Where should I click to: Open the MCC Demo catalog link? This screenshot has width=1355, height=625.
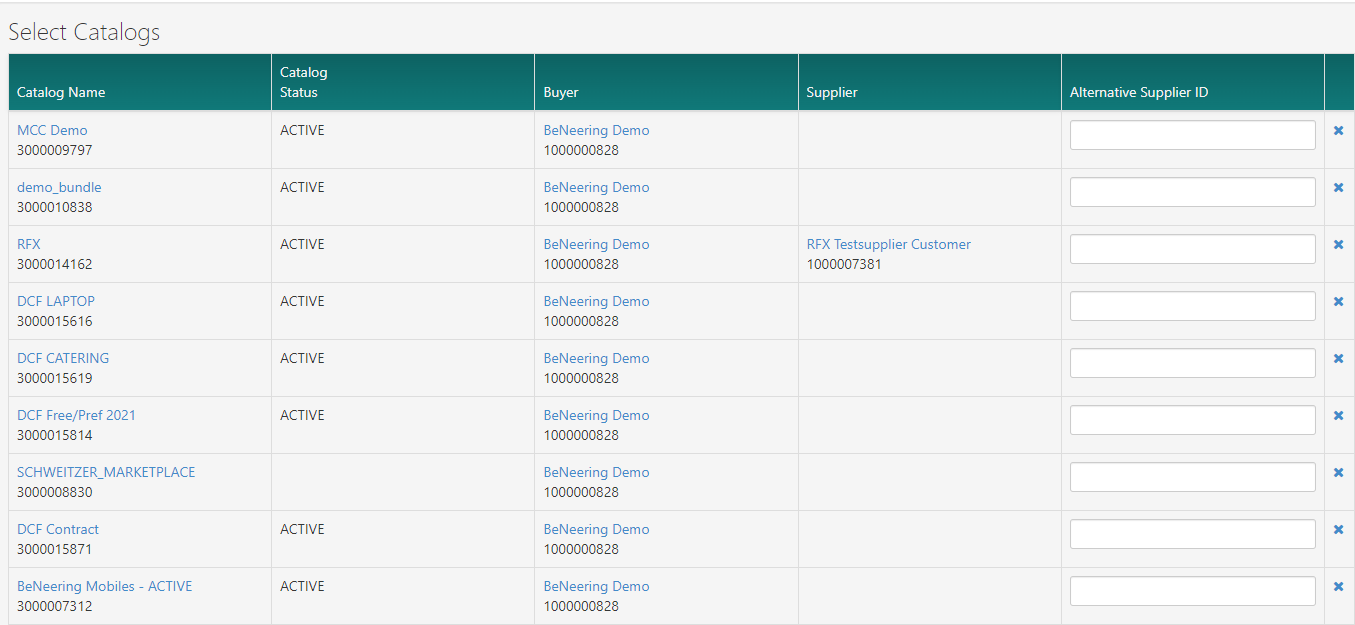[x=52, y=130]
